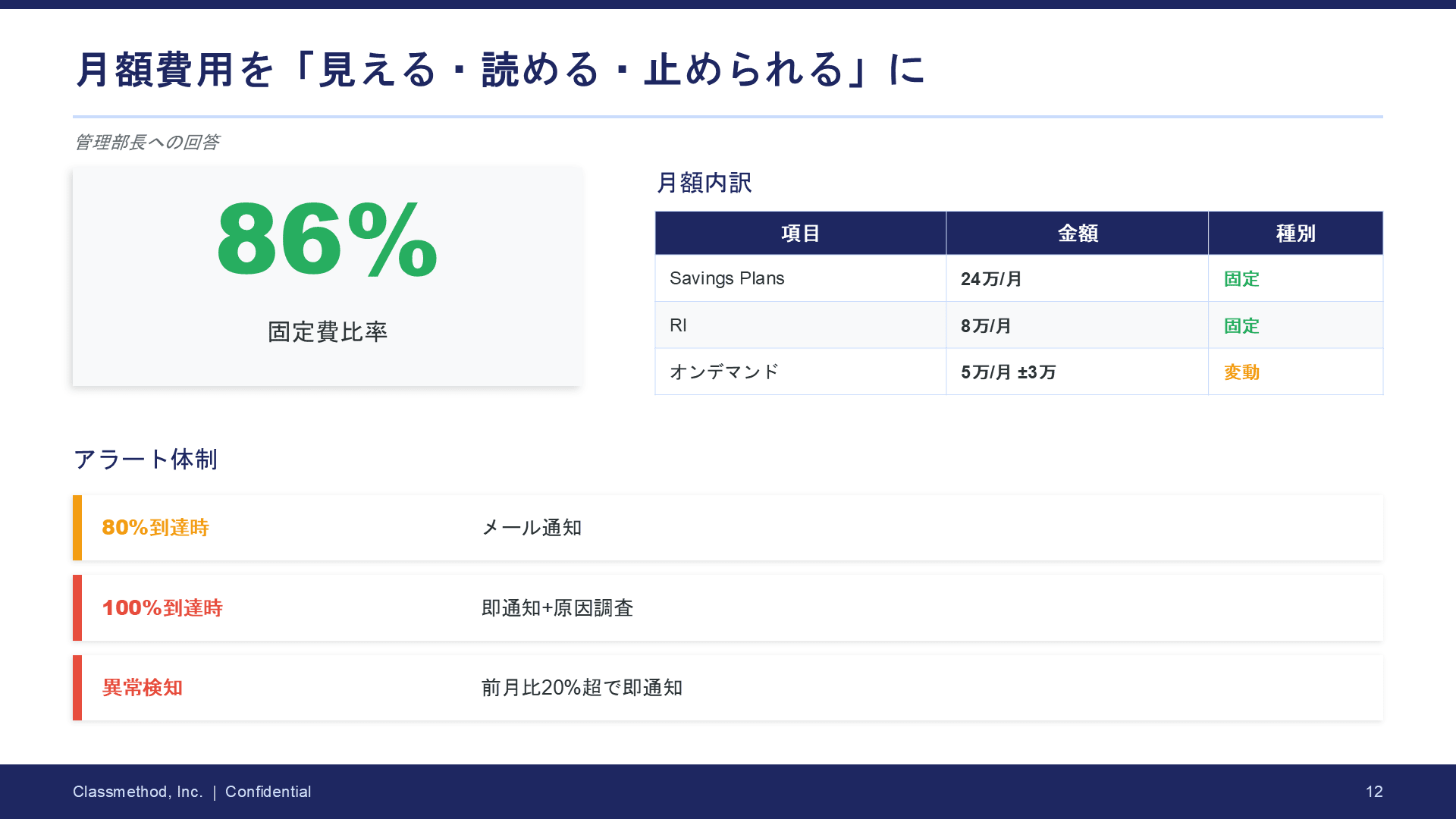
Task: Click the subtitle 管理部長への回答
Action: click(x=147, y=143)
